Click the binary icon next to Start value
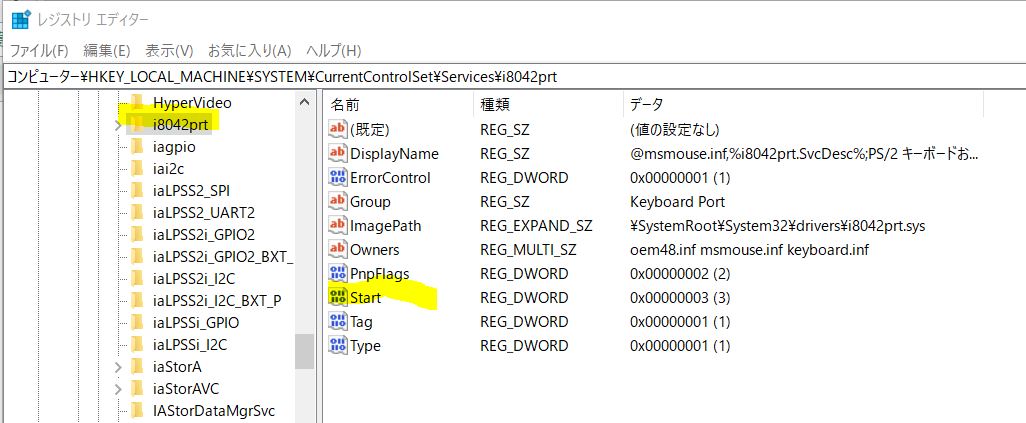The image size is (1026, 423). pos(338,297)
